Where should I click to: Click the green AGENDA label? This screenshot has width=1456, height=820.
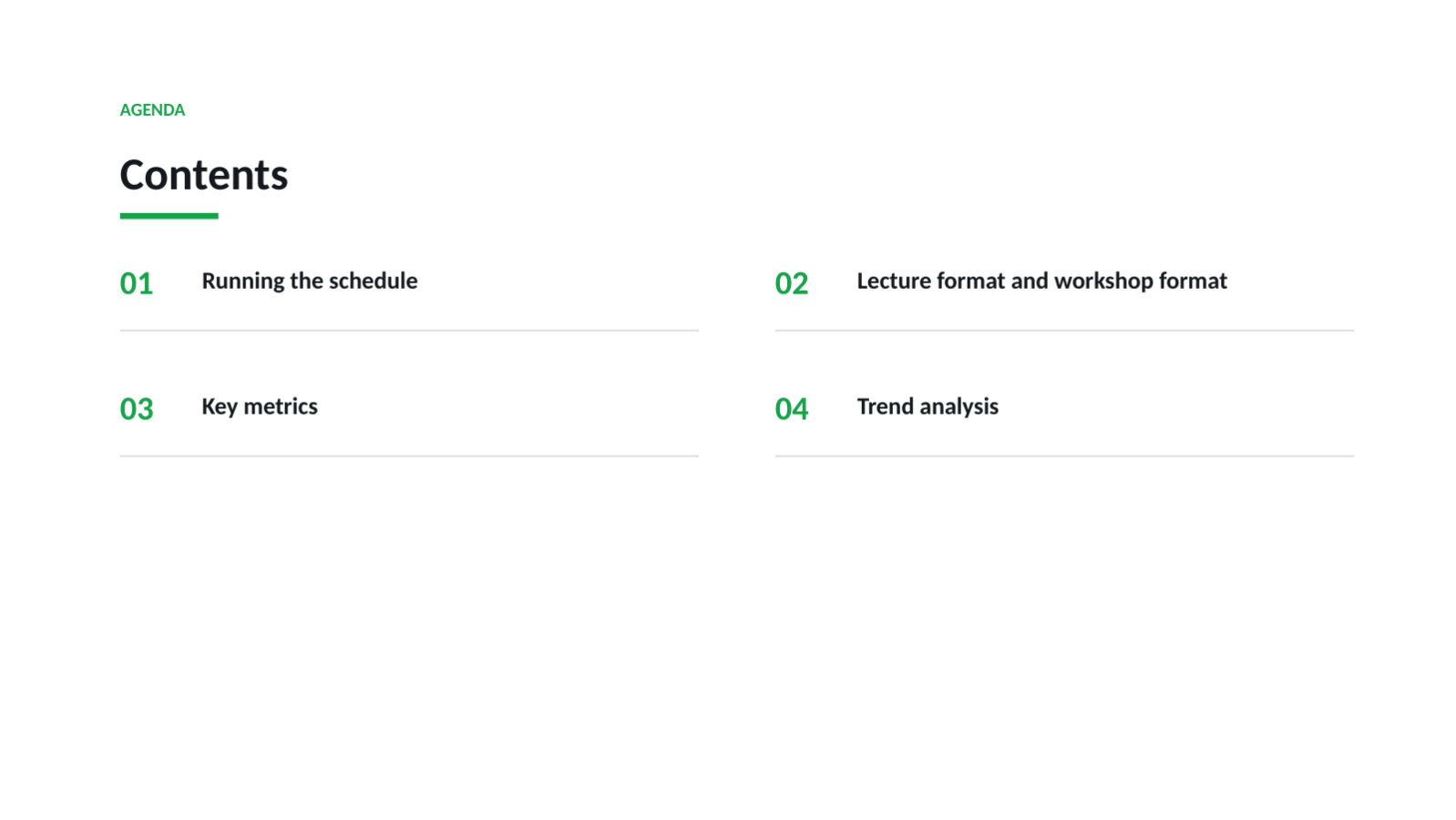click(152, 110)
